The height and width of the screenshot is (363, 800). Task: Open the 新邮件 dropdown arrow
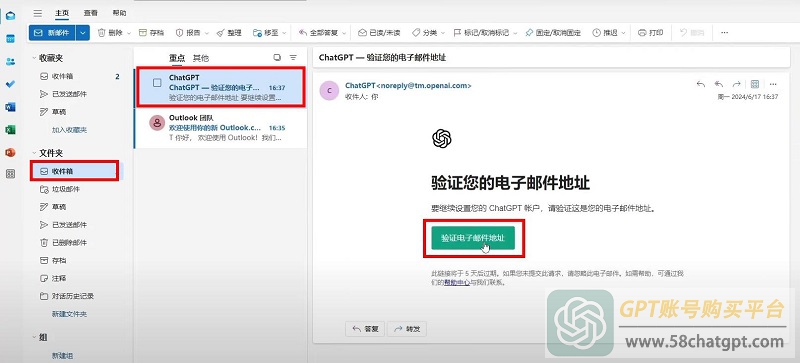click(x=83, y=33)
